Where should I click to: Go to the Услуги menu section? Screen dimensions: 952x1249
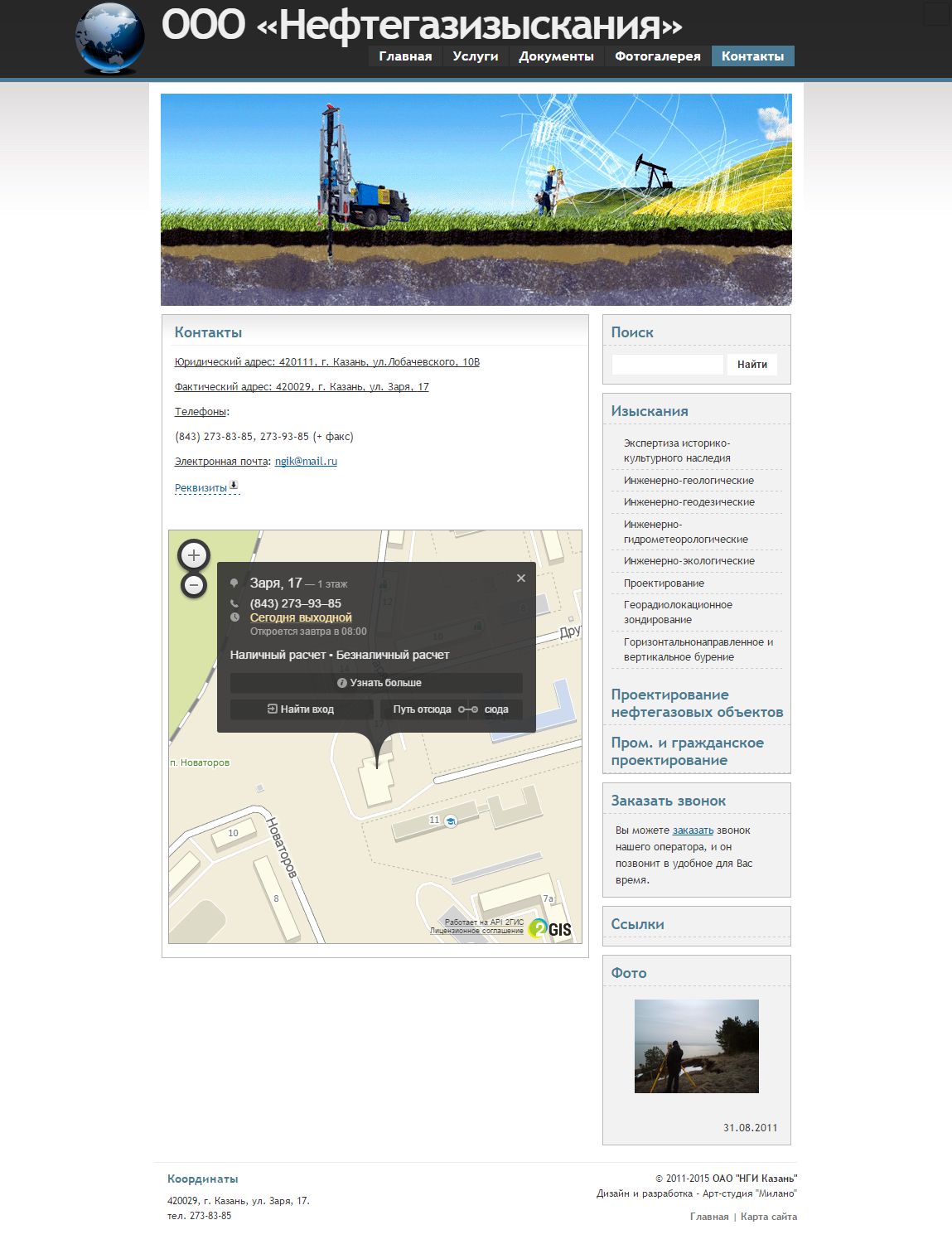[x=476, y=56]
